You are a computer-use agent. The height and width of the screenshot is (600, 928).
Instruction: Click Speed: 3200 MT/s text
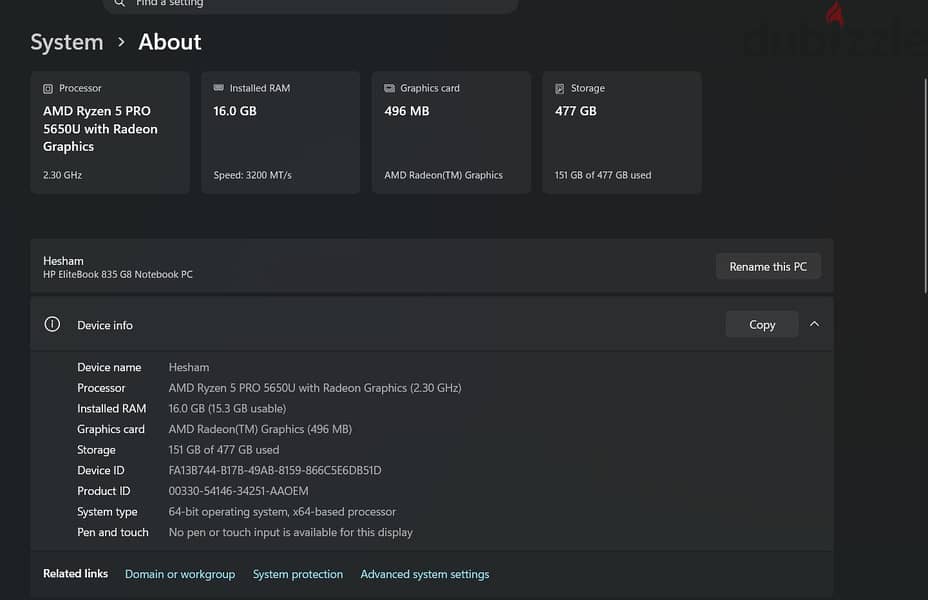pos(253,175)
